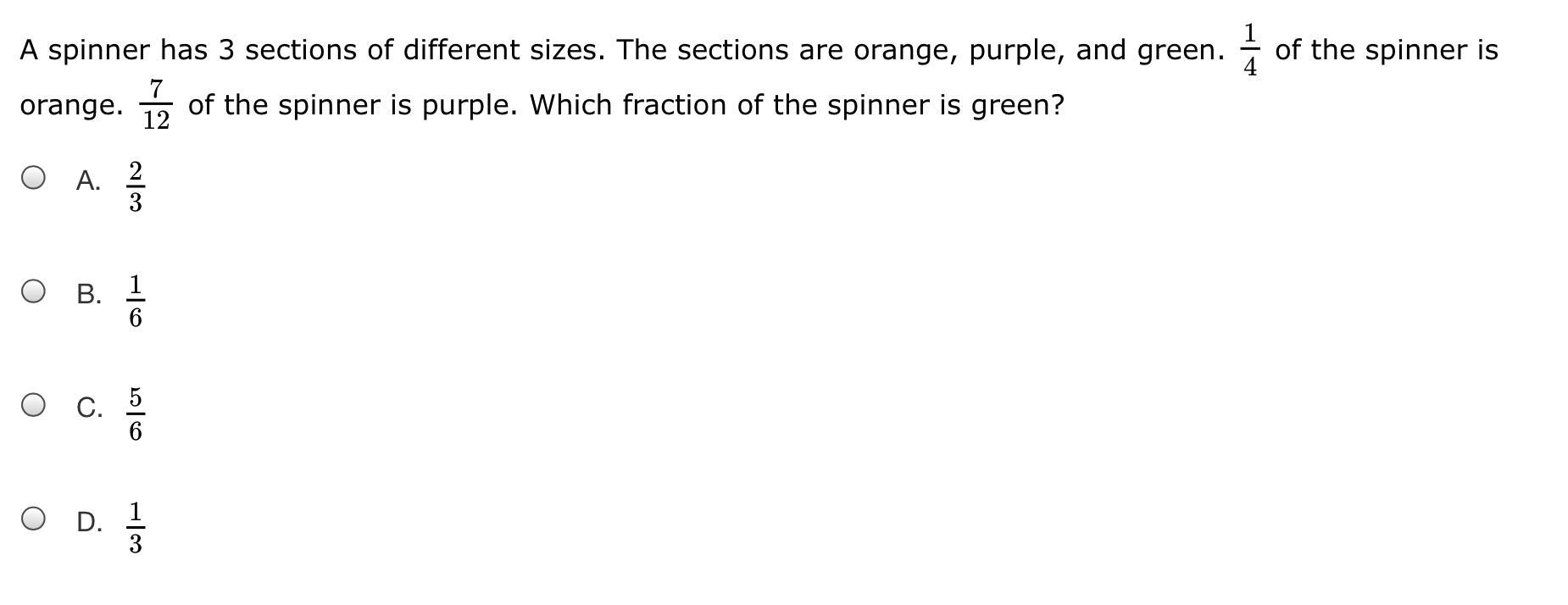Choose the radio button for option B
1568x605 pixels.
click(x=33, y=291)
